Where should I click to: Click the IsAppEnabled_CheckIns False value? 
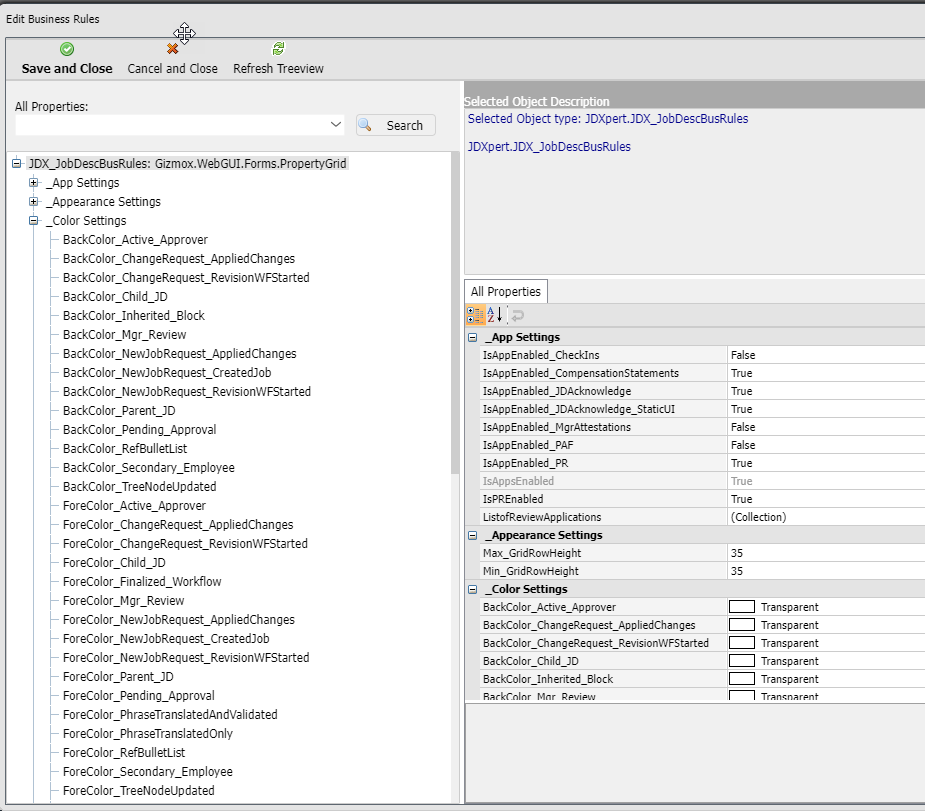point(743,355)
